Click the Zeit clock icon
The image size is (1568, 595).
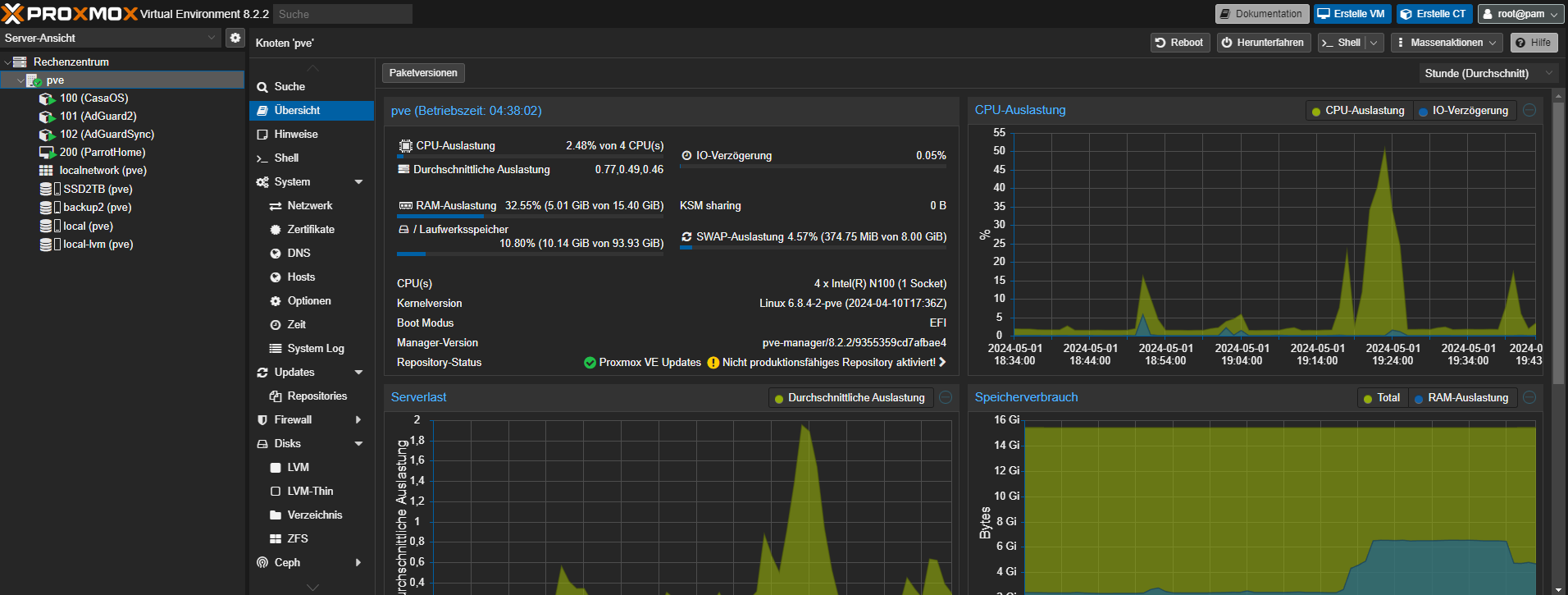tap(276, 325)
